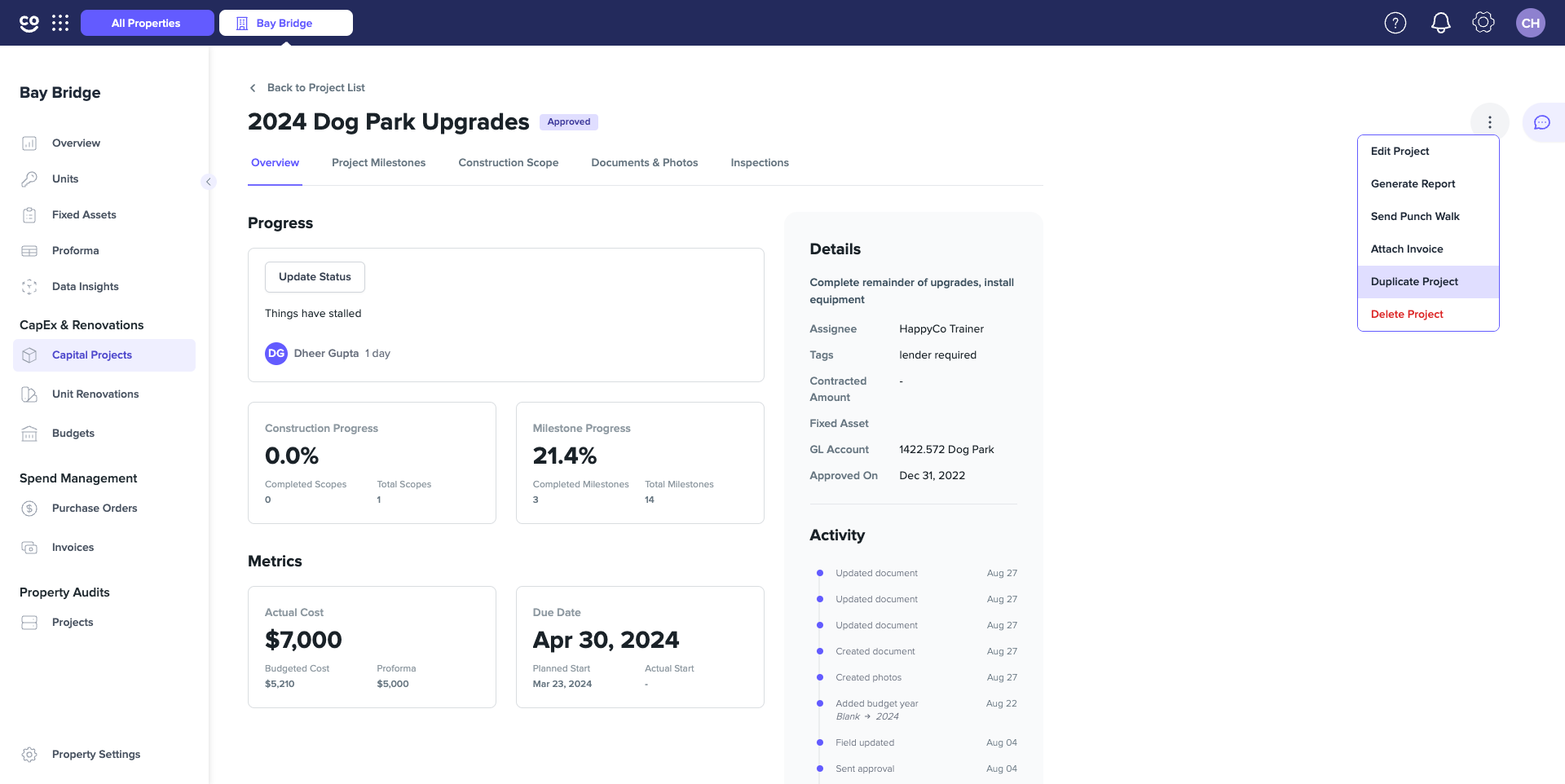The height and width of the screenshot is (784, 1565).
Task: Open Property Settings in the sidebar
Action: pyautogui.click(x=104, y=755)
